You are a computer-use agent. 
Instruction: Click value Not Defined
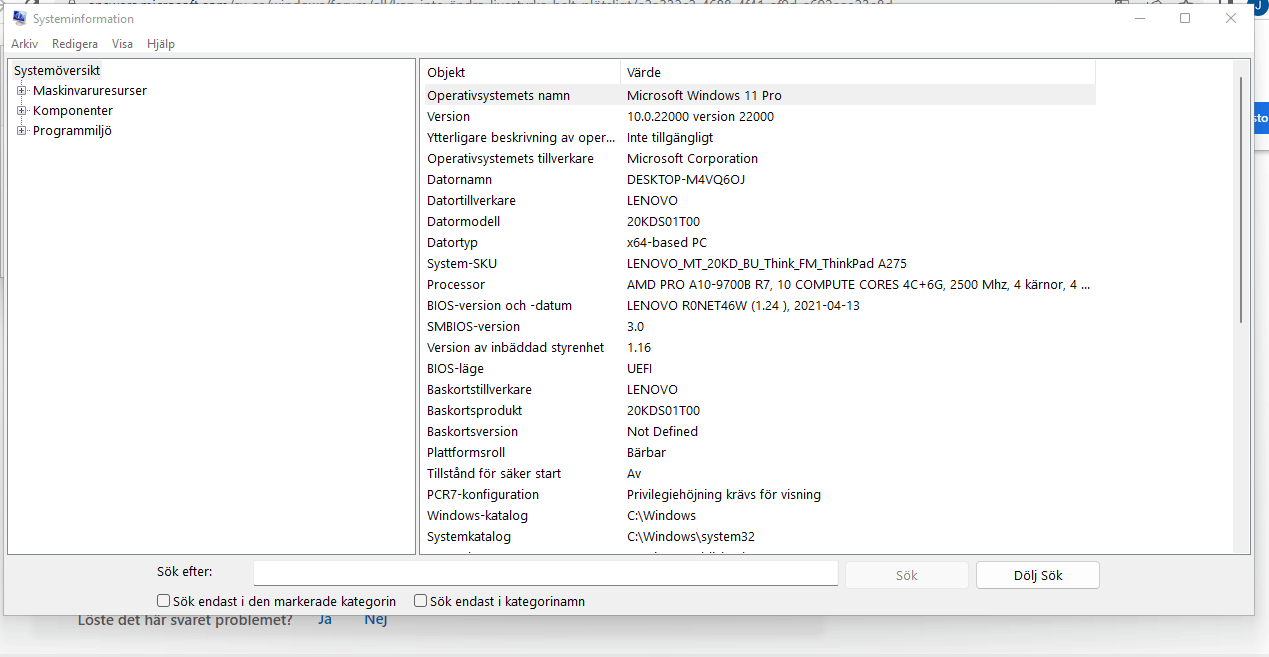tap(662, 431)
